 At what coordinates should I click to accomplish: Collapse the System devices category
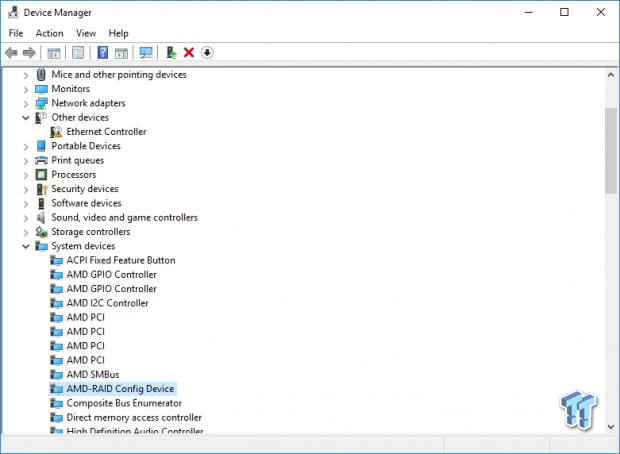click(26, 246)
